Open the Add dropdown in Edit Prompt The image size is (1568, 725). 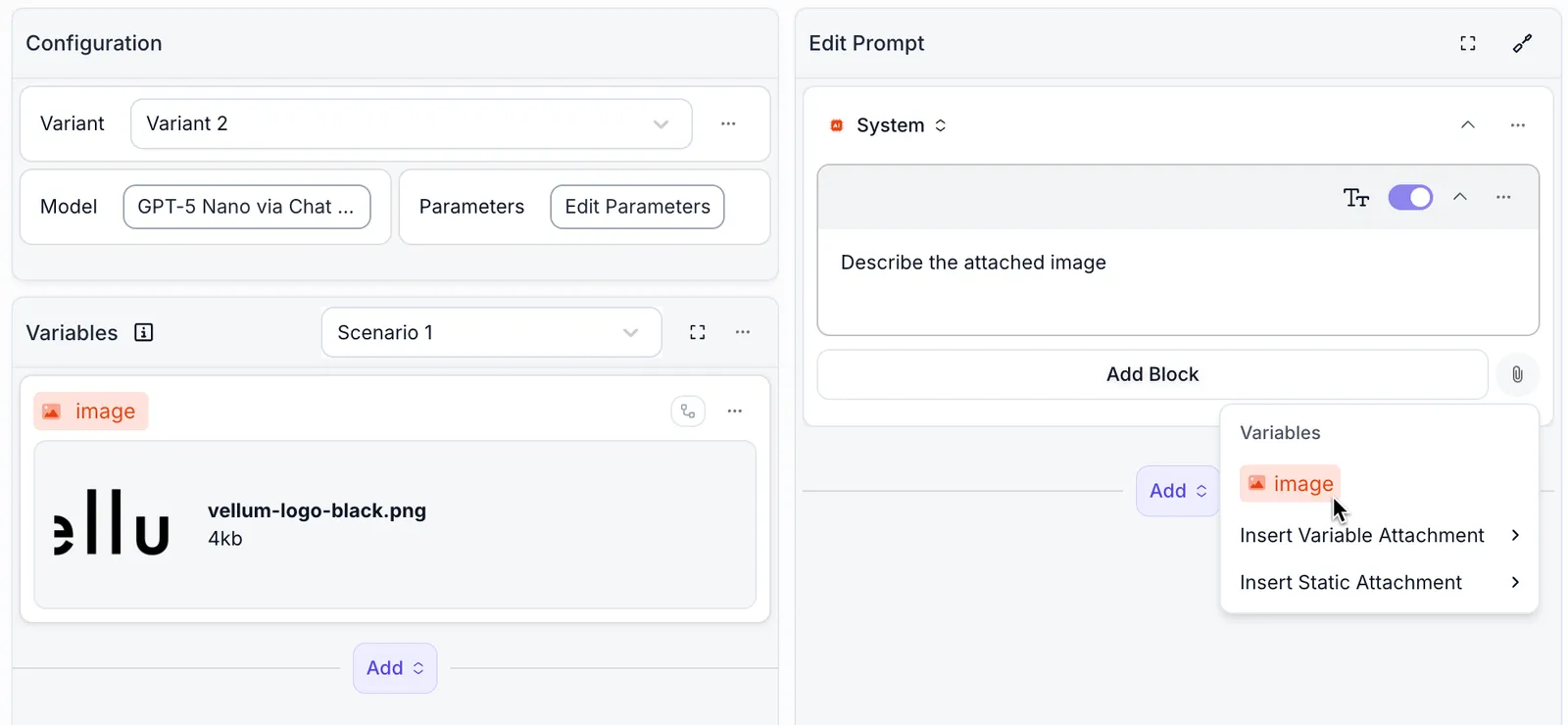pos(1178,491)
